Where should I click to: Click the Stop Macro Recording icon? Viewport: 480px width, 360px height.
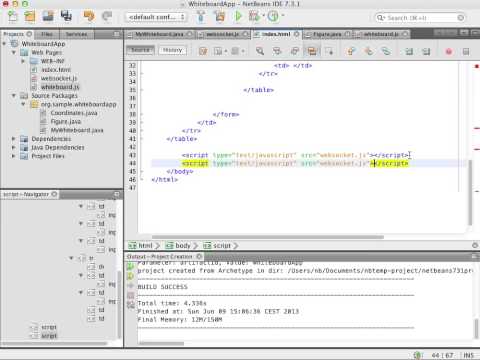466,51
